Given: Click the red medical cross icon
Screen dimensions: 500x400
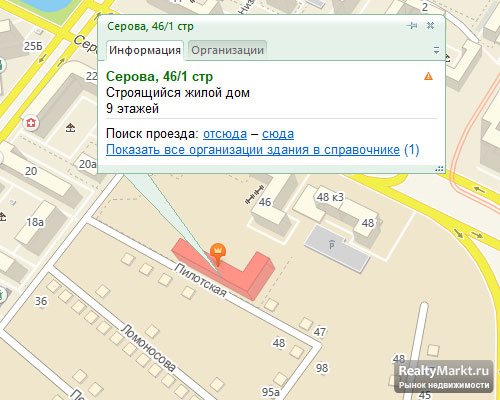Looking at the screenshot, I should 30,123.
